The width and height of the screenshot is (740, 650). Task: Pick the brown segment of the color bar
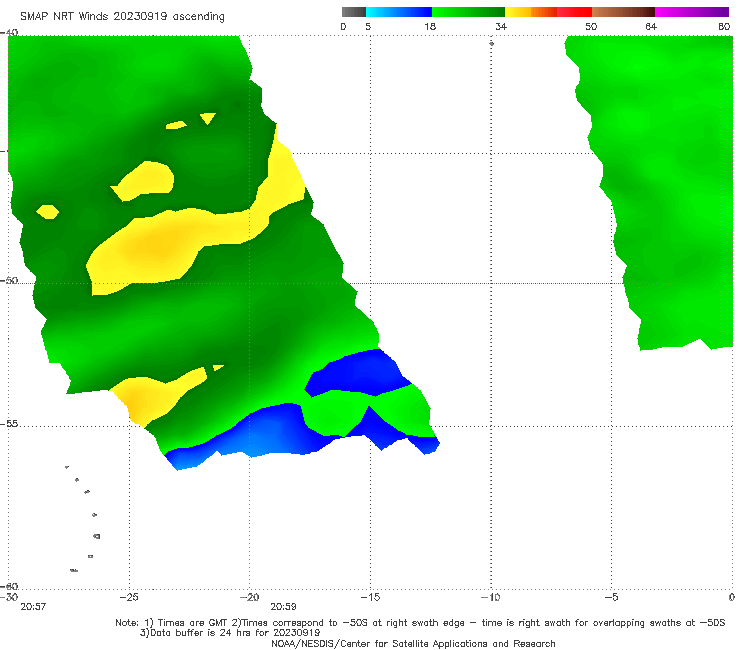tap(623, 12)
